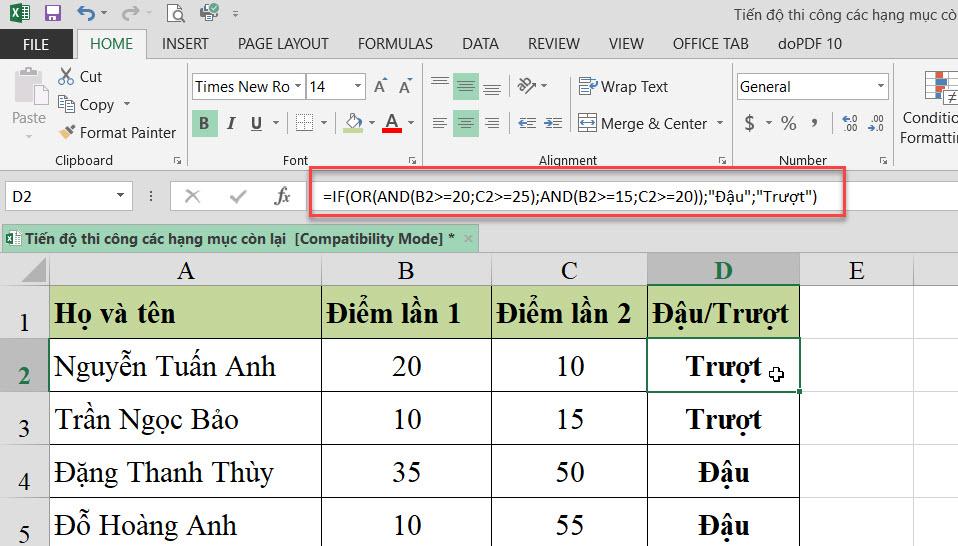Toggle Align Right

point(492,123)
